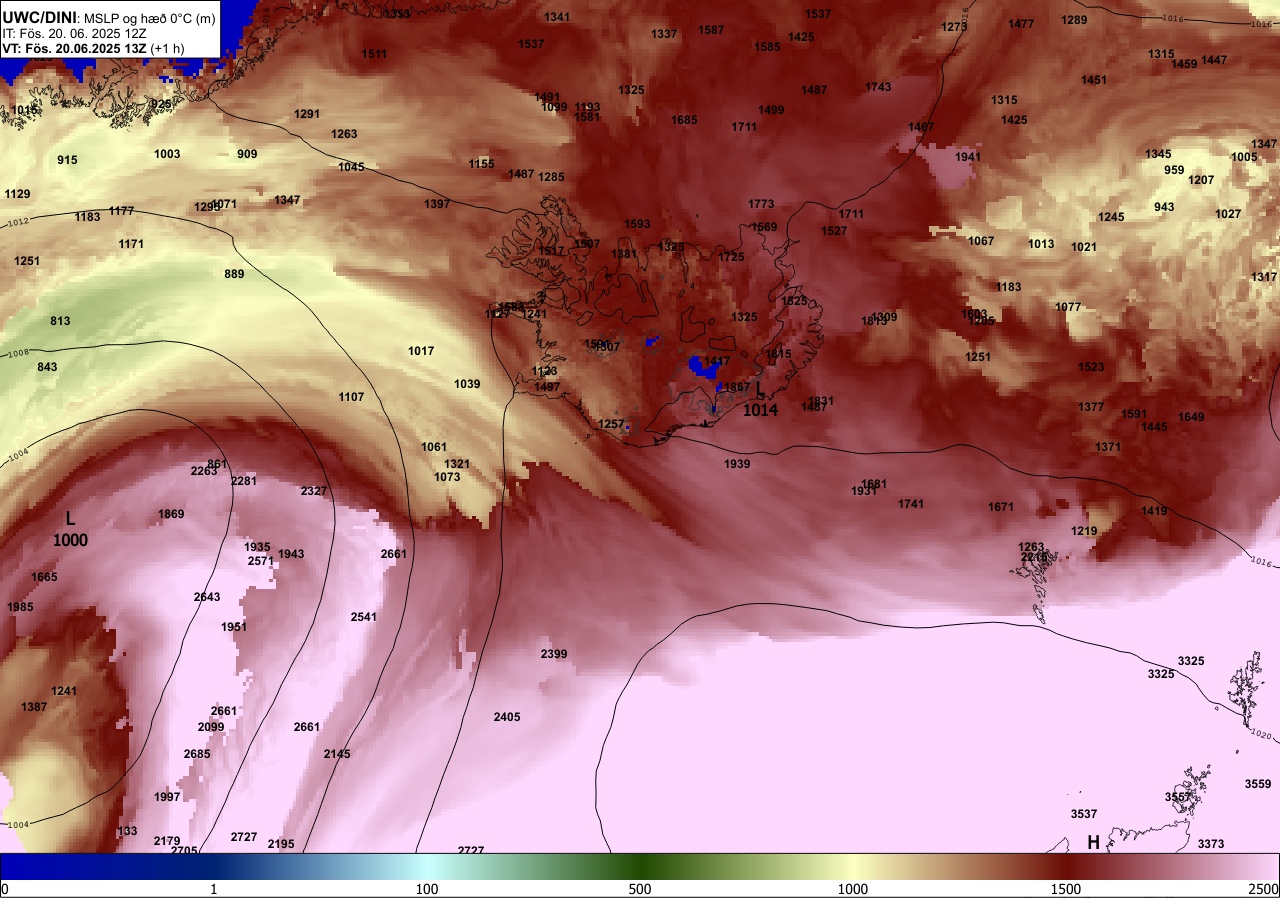Click the 1741 height value
Image resolution: width=1280 pixels, height=898 pixels.
[911, 504]
